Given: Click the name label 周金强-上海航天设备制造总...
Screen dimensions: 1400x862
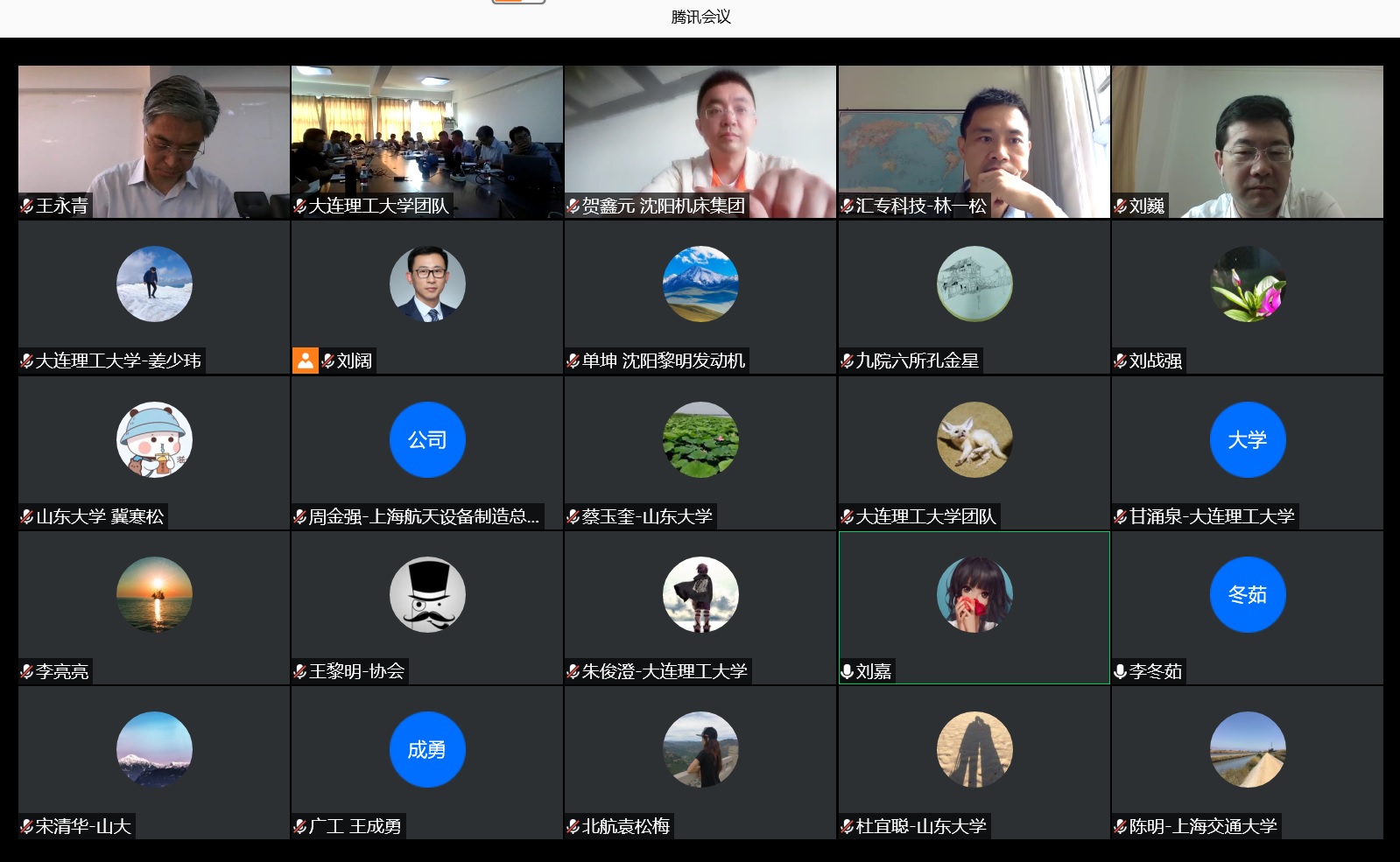Looking at the screenshot, I should point(425,516).
